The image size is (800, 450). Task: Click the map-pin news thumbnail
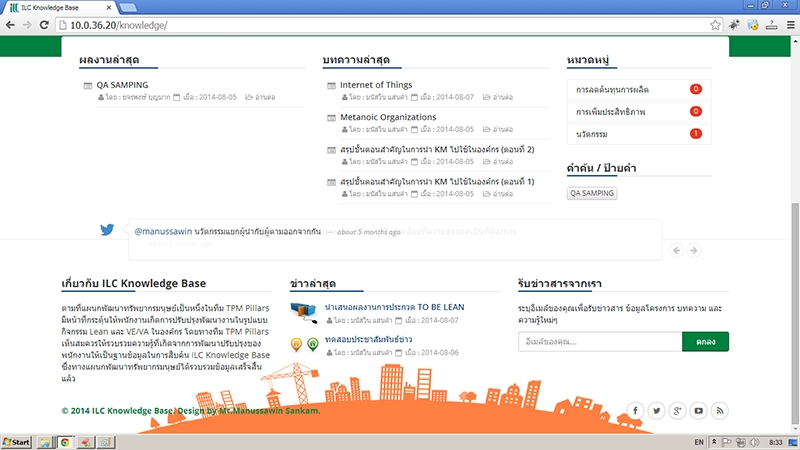click(x=305, y=344)
